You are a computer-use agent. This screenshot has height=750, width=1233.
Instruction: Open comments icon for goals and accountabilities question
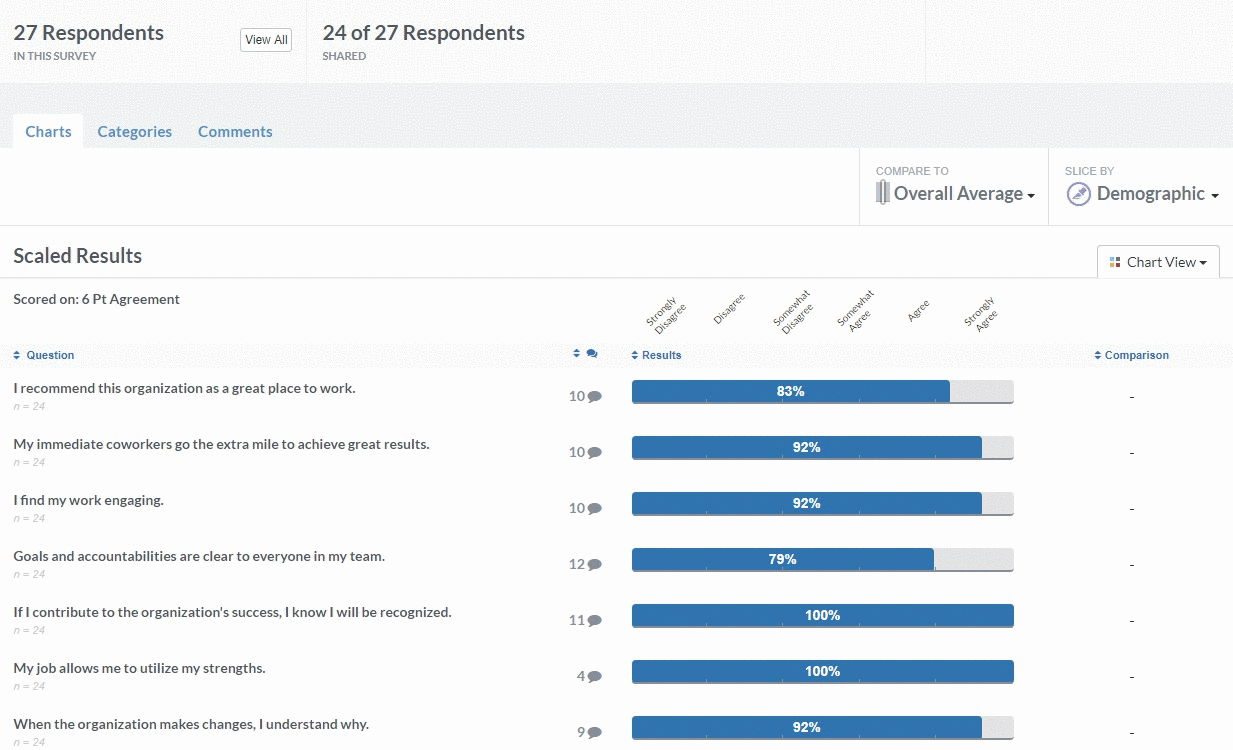[x=595, y=565]
